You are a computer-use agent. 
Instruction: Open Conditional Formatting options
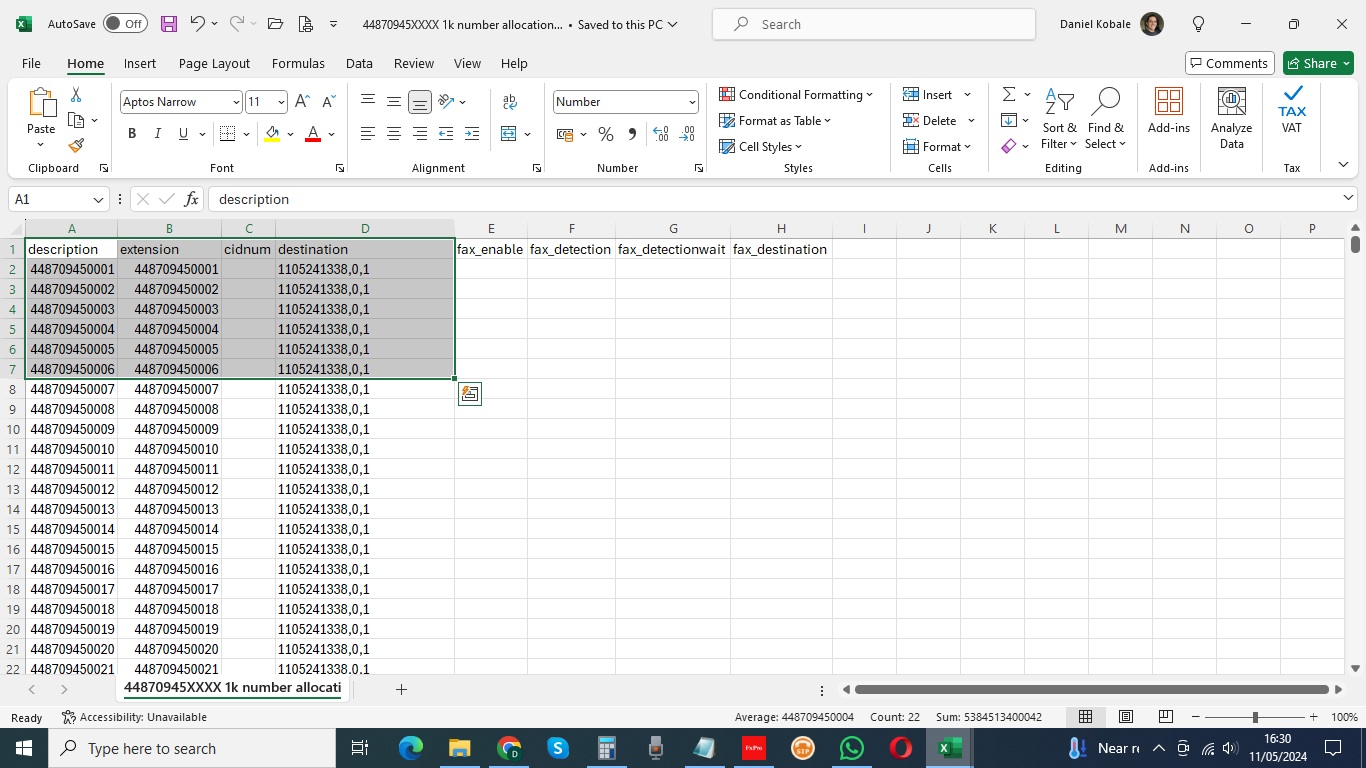(x=797, y=94)
